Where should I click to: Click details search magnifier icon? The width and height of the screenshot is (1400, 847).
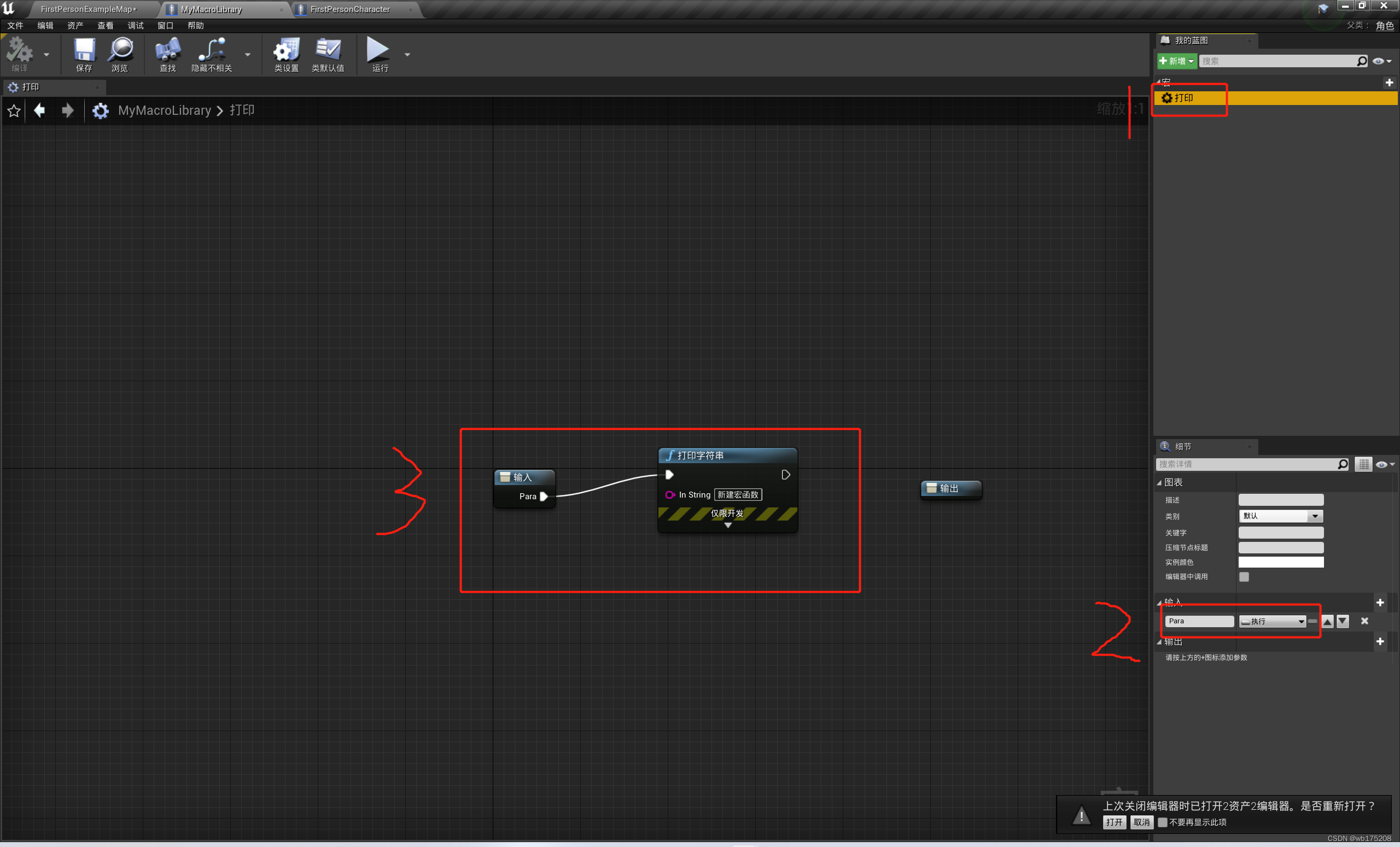point(1343,464)
